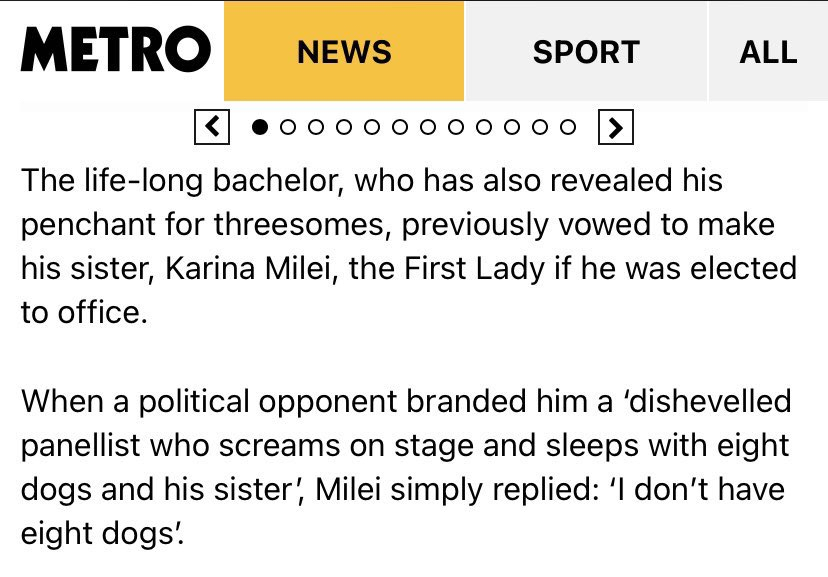Jump to the fourth carousel dot

point(344,127)
